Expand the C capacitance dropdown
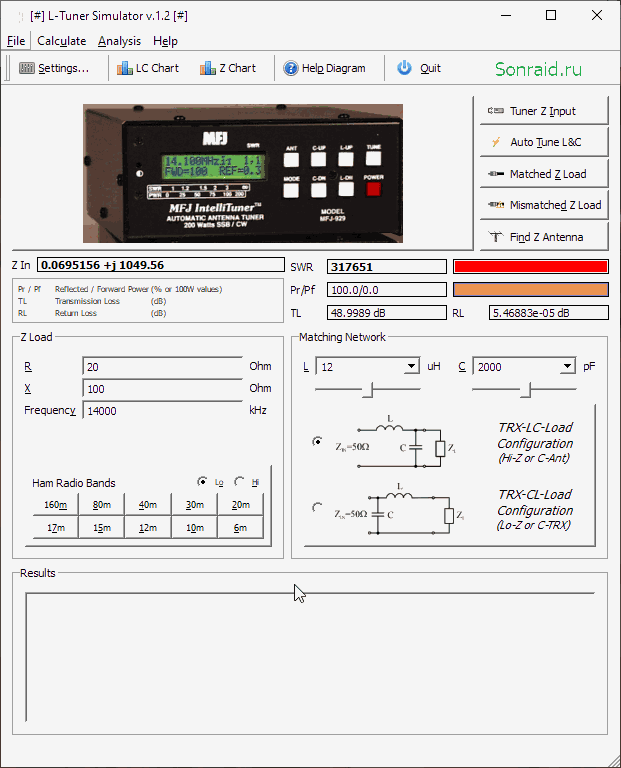621x768 pixels. click(x=567, y=366)
